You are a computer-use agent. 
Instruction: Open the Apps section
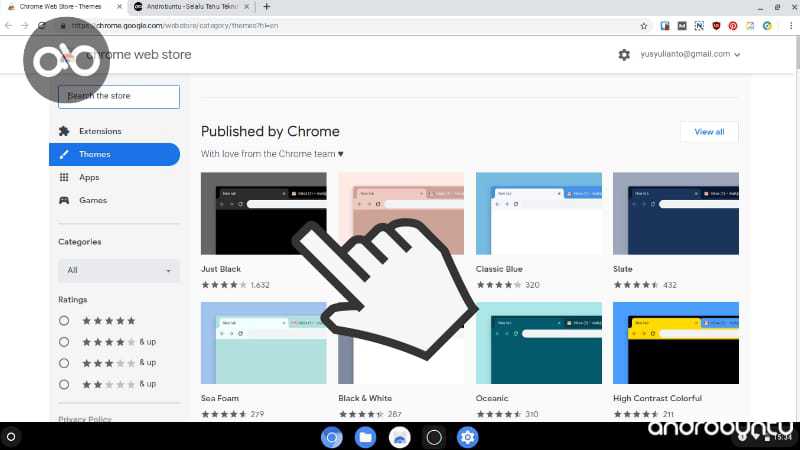(x=89, y=178)
